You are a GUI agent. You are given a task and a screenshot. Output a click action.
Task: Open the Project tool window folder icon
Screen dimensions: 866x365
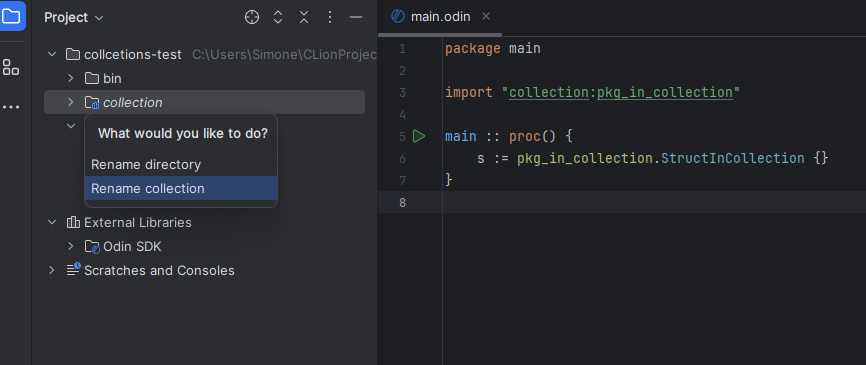click(10, 16)
